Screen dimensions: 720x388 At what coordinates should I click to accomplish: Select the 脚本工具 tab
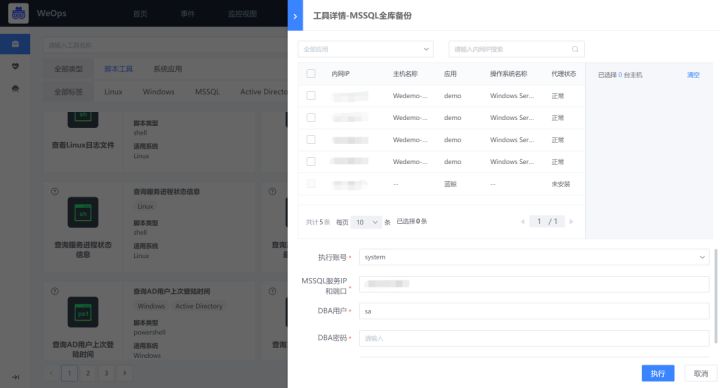click(118, 69)
